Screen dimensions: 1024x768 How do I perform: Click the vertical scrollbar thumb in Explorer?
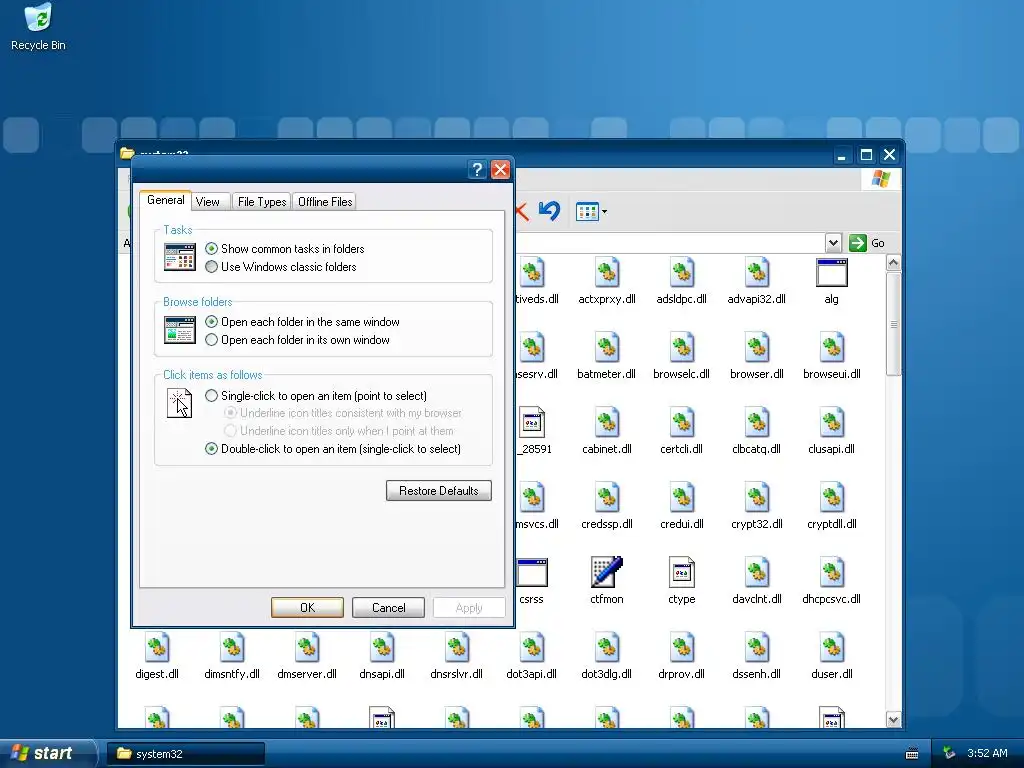893,325
